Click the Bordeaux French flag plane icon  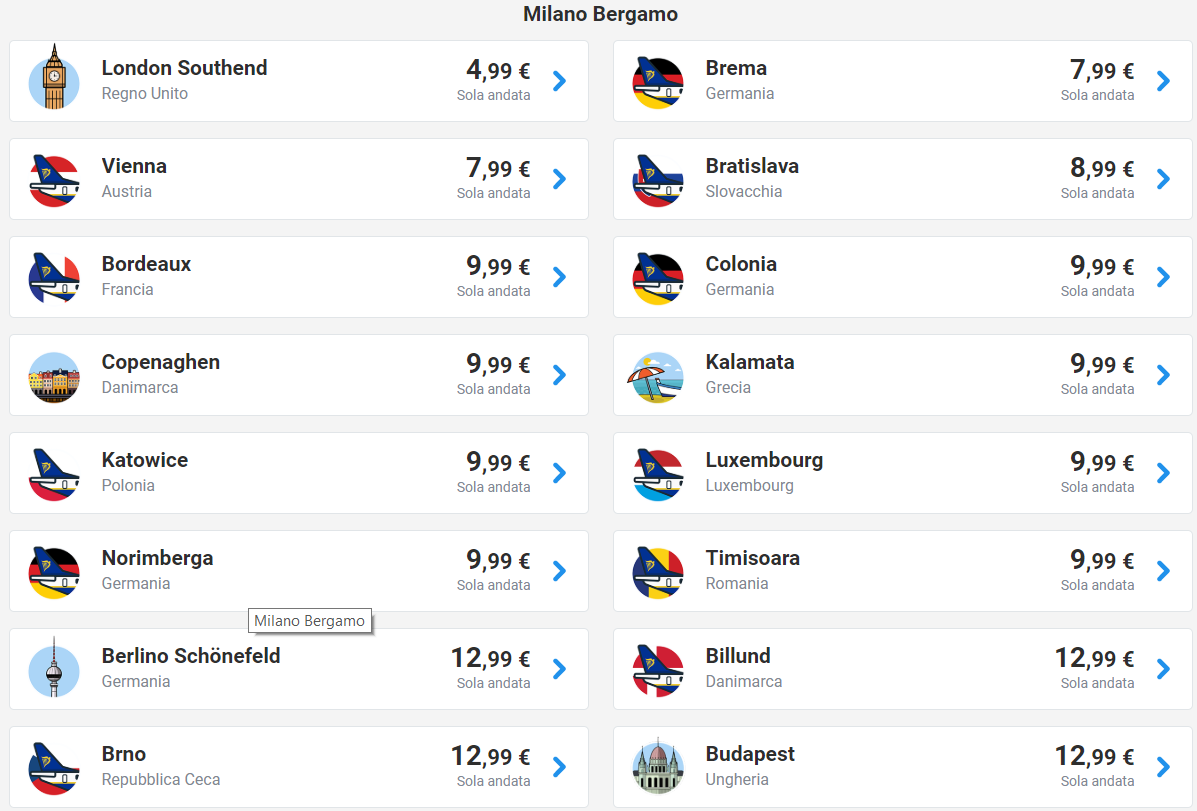coord(54,278)
